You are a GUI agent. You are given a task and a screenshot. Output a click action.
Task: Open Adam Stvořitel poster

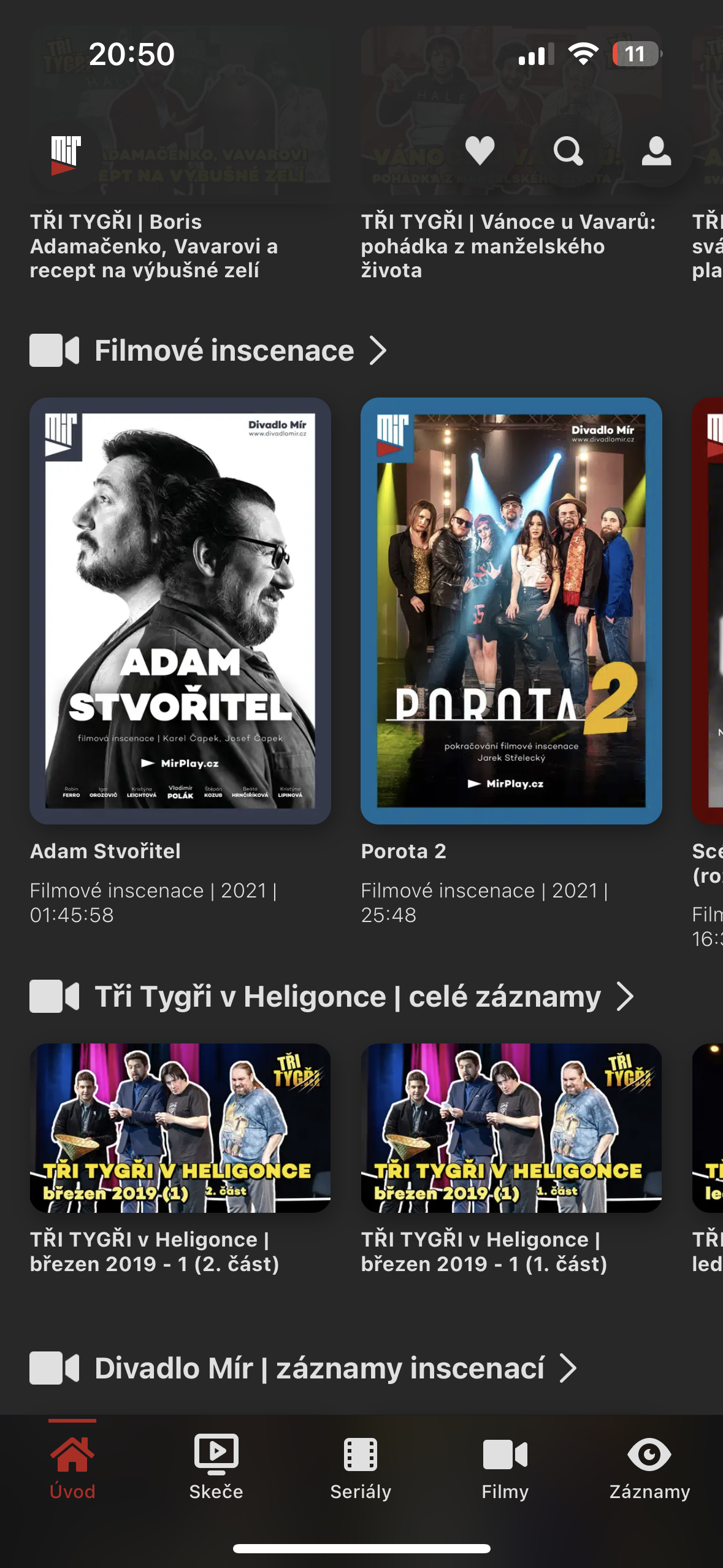180,610
